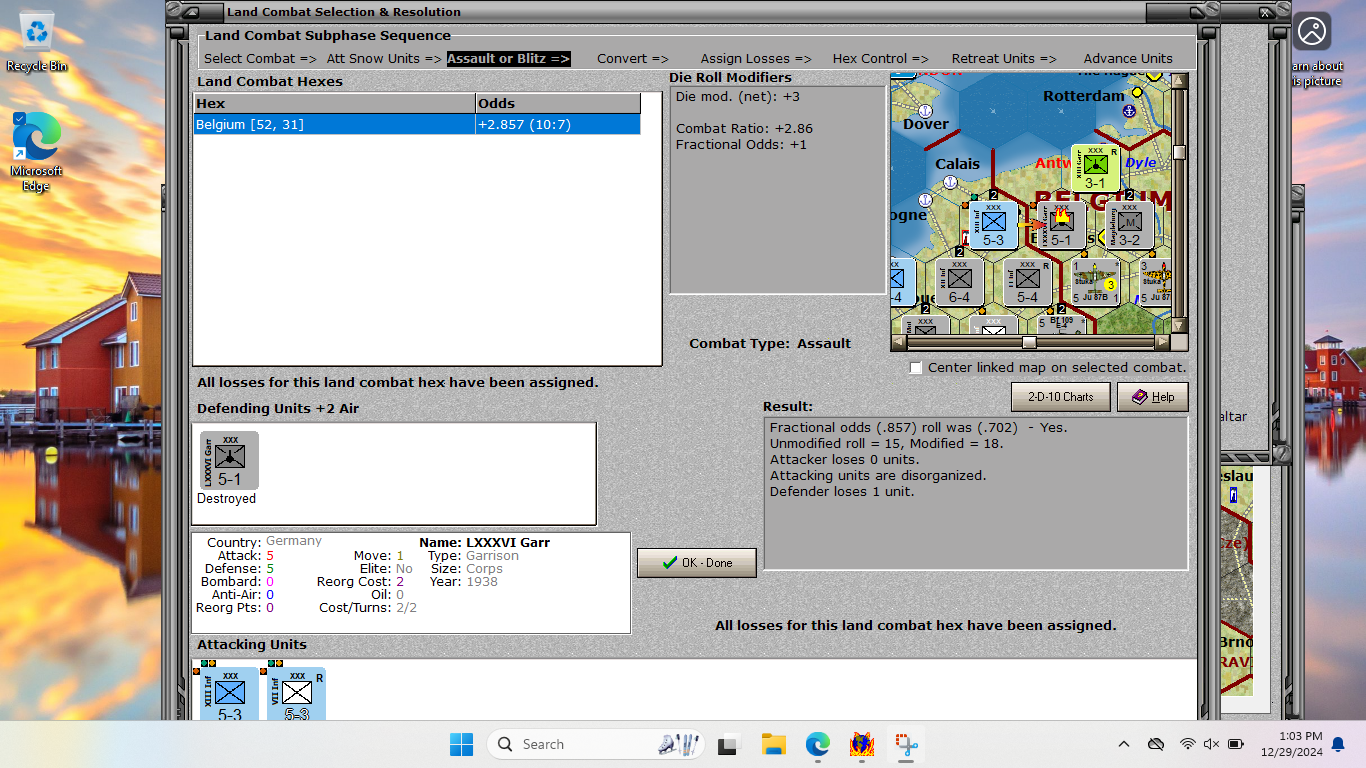Open the wargame icon in the taskbar
1366x768 pixels.
pos(861,744)
